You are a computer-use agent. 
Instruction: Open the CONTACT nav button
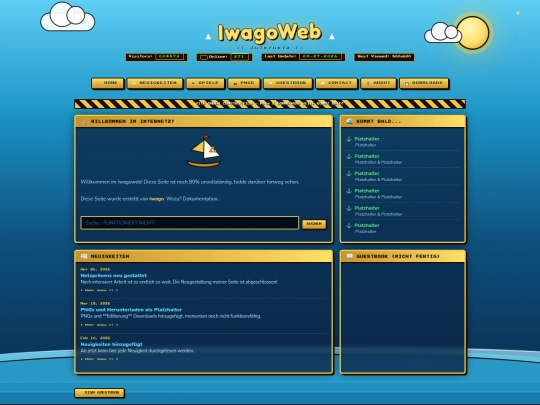point(336,83)
